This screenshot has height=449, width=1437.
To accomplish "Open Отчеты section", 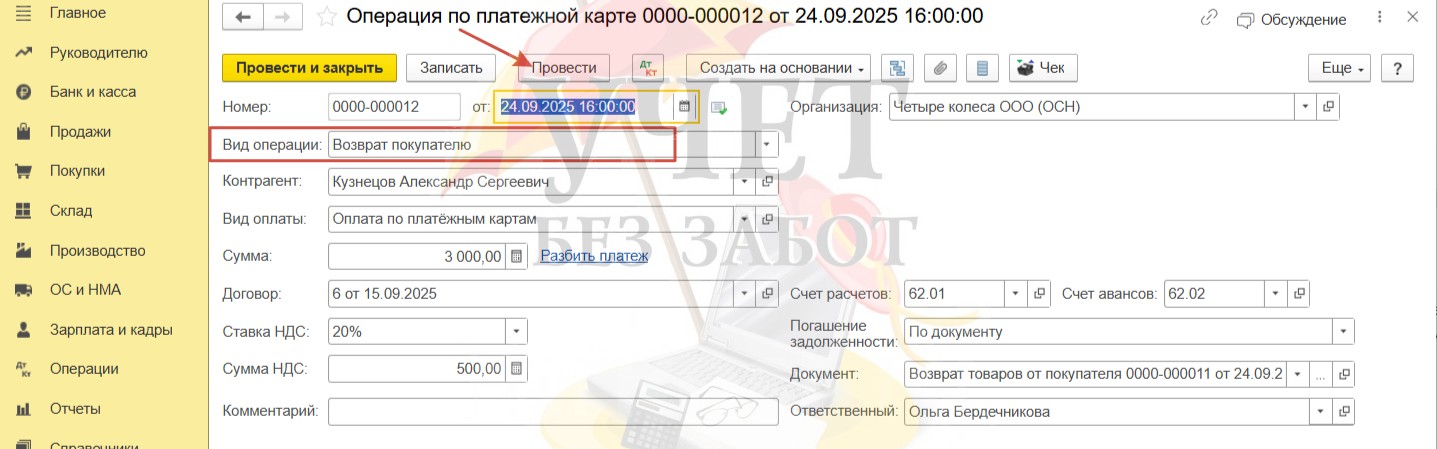I will (75, 409).
